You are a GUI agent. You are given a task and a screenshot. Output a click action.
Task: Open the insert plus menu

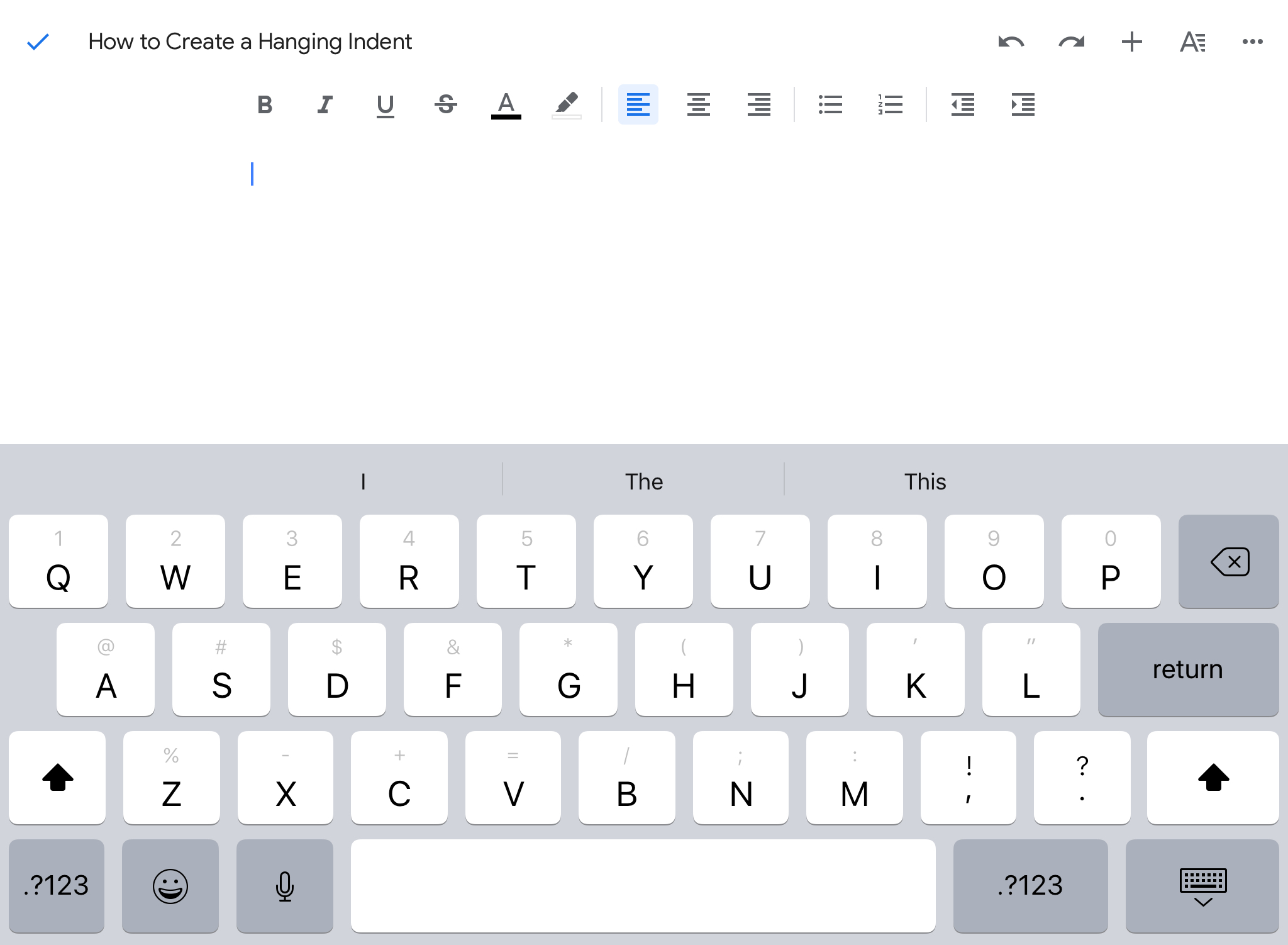(x=1131, y=42)
